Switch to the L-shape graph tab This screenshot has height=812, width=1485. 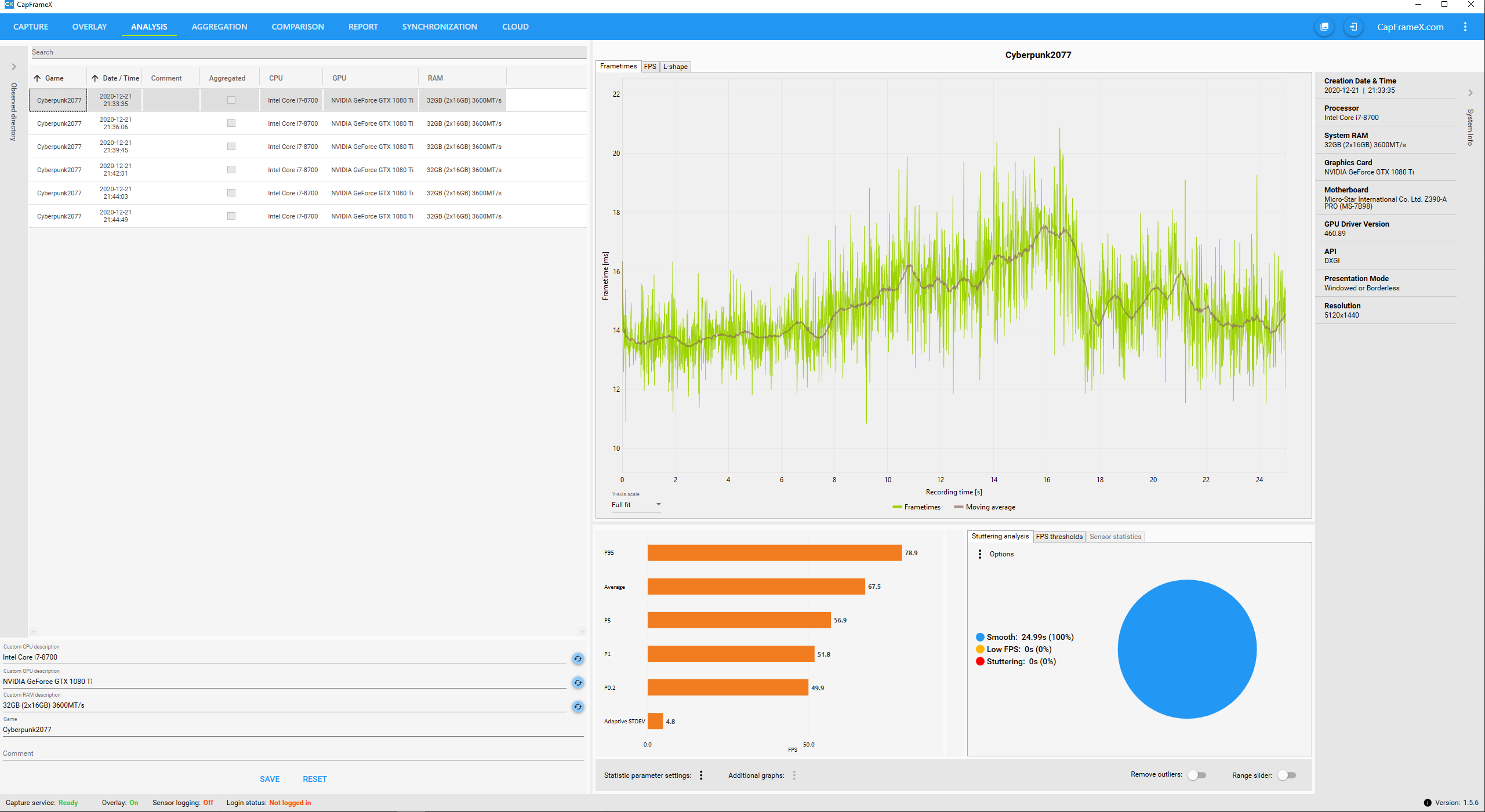pos(675,67)
